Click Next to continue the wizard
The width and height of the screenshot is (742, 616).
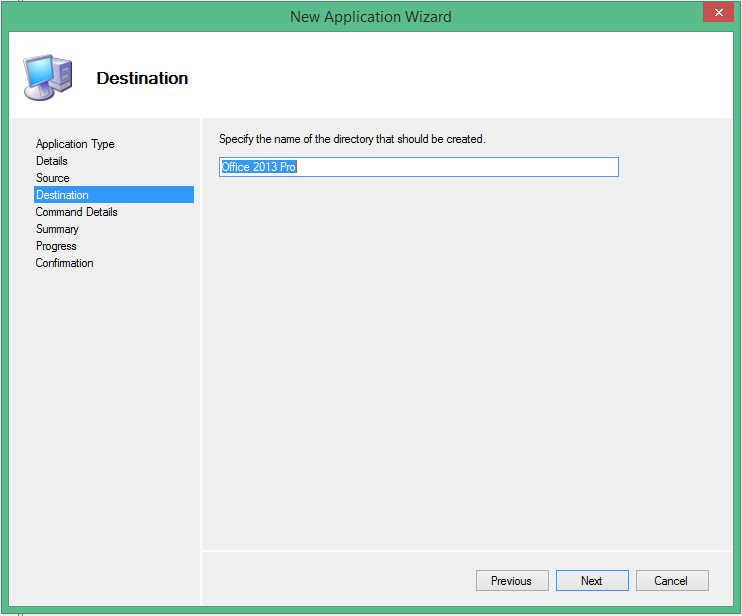[x=592, y=581]
